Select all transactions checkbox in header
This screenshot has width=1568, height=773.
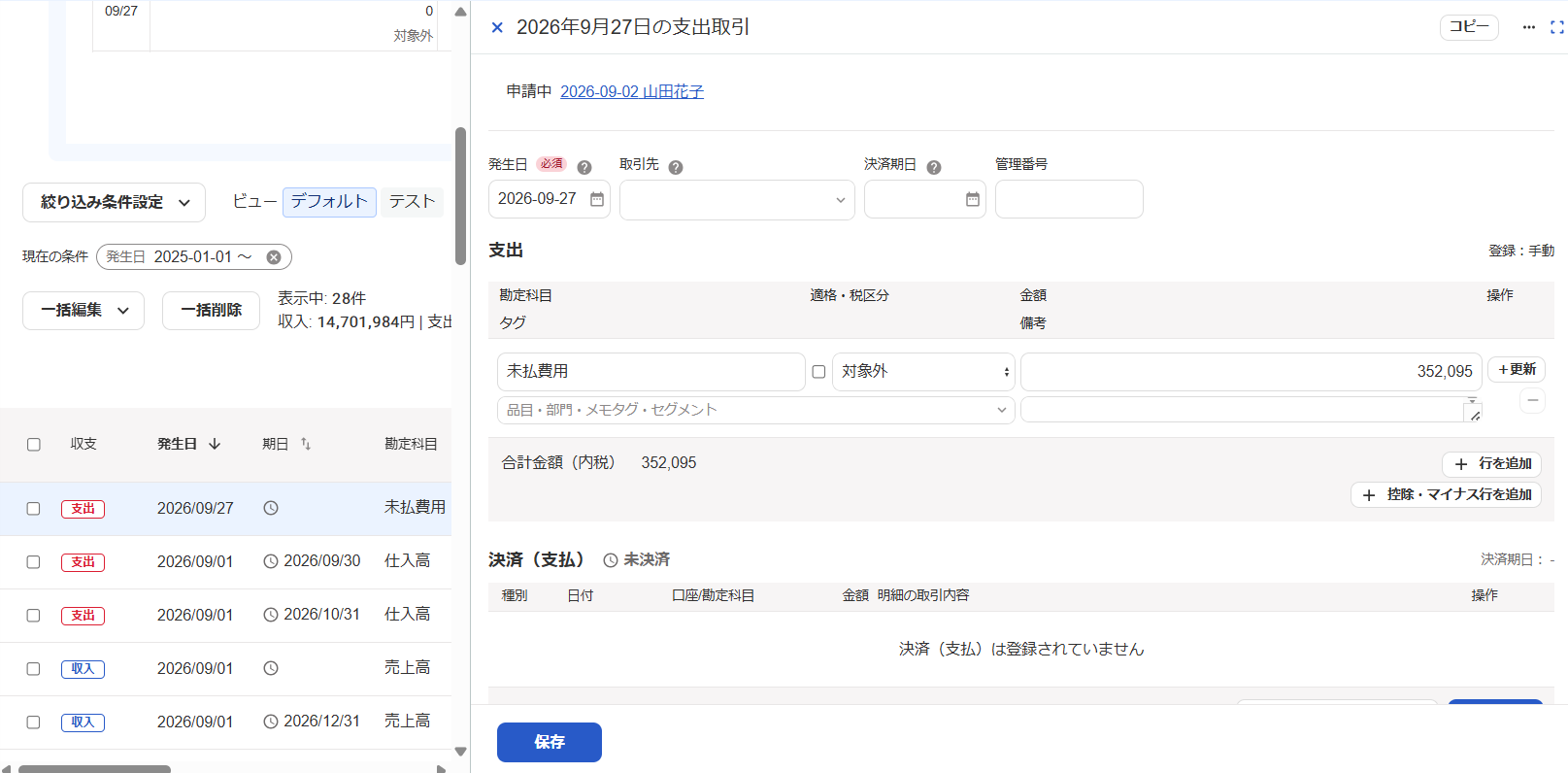pos(34,445)
